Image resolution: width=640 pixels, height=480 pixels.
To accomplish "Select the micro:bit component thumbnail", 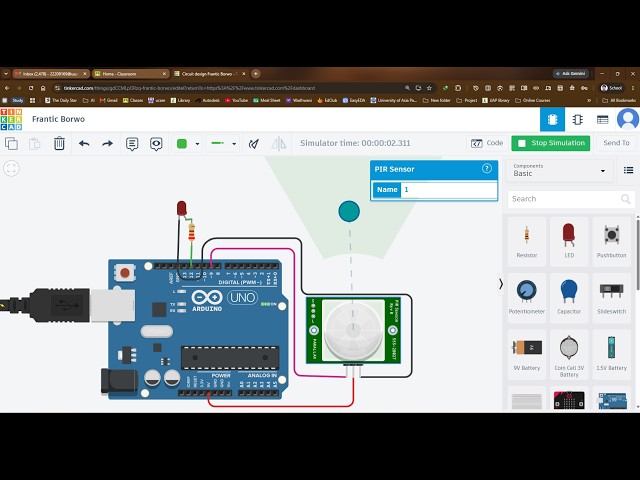I will (569, 400).
